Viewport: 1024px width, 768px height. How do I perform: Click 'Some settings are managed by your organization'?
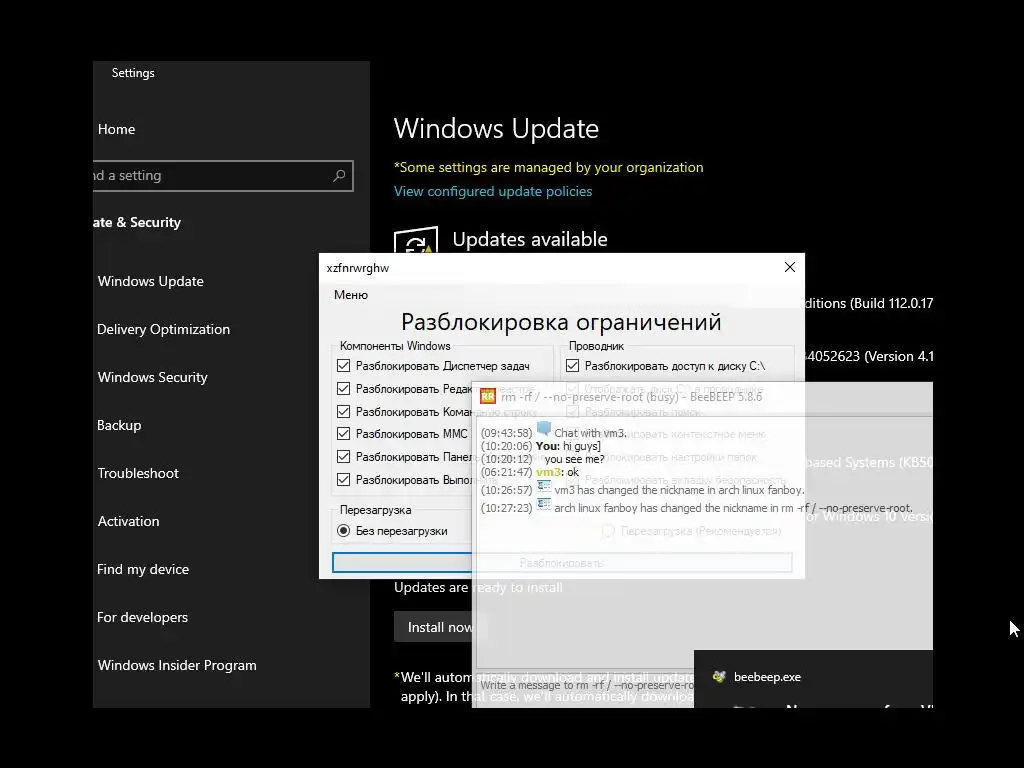coord(549,167)
